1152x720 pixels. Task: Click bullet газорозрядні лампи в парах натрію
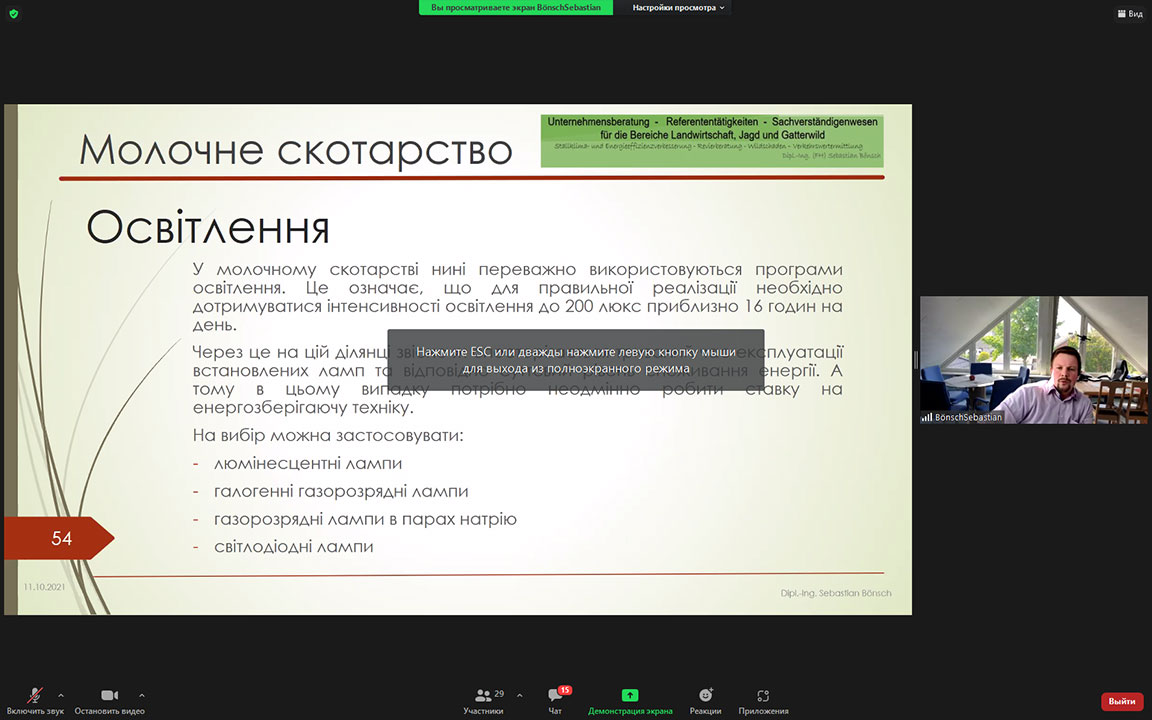pos(365,519)
